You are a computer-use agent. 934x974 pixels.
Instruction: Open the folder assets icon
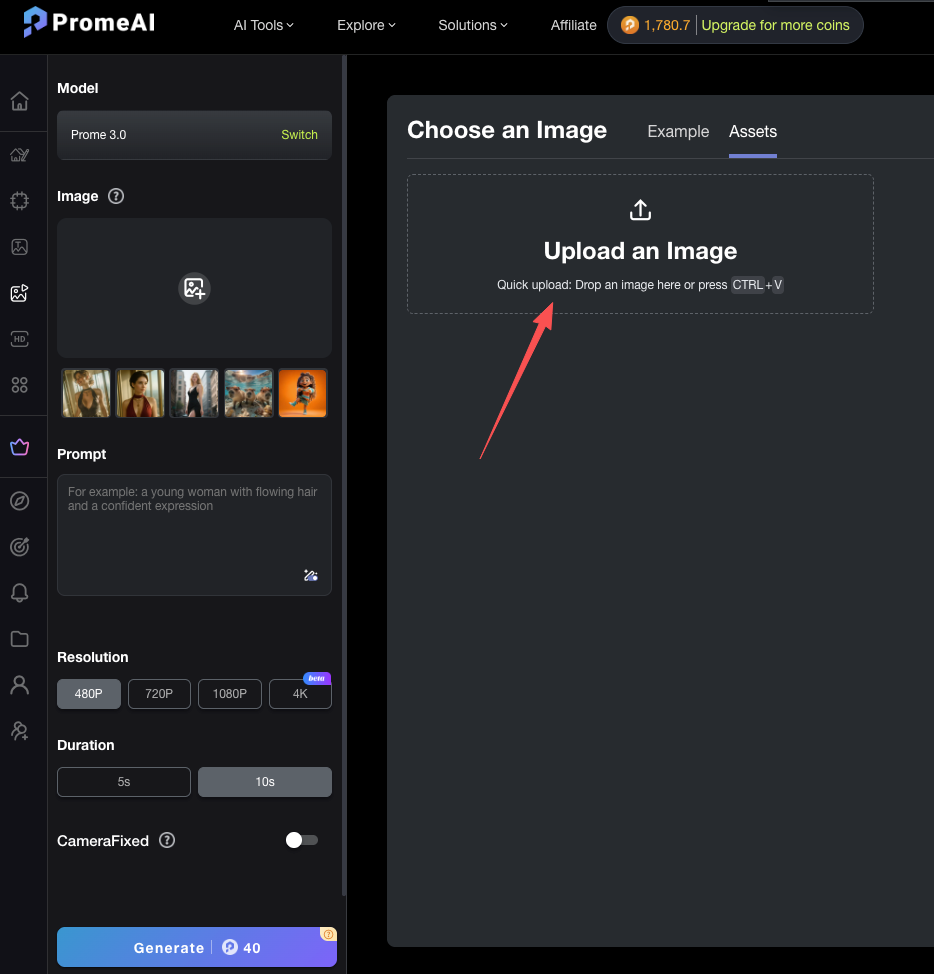19,639
